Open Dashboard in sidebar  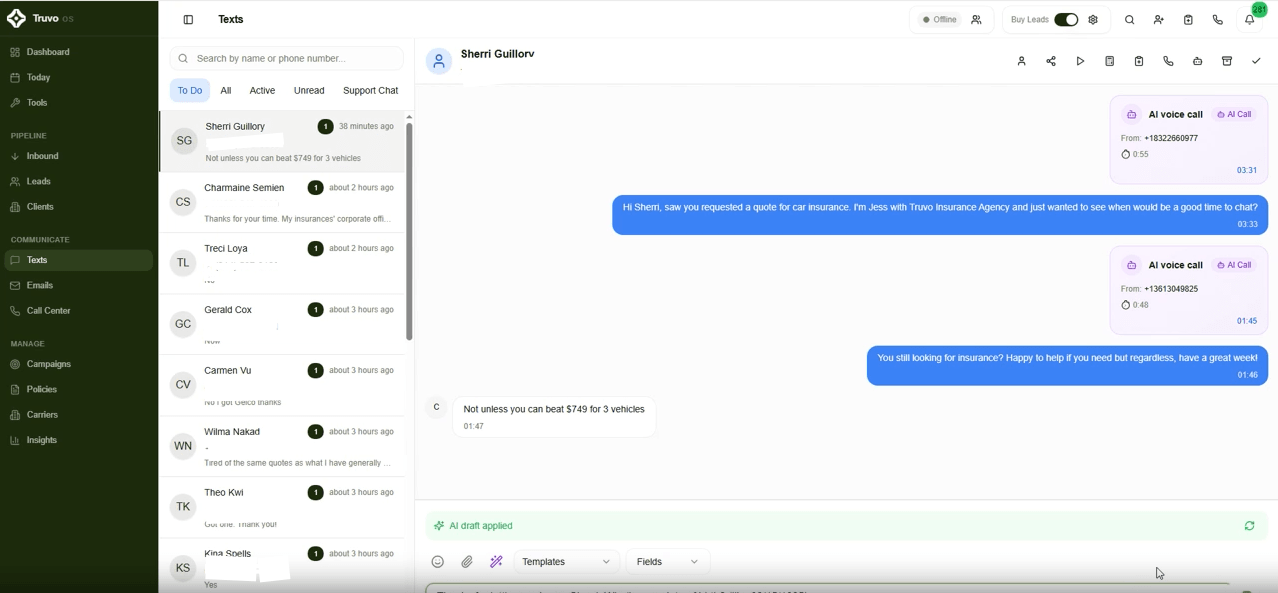(x=78, y=52)
